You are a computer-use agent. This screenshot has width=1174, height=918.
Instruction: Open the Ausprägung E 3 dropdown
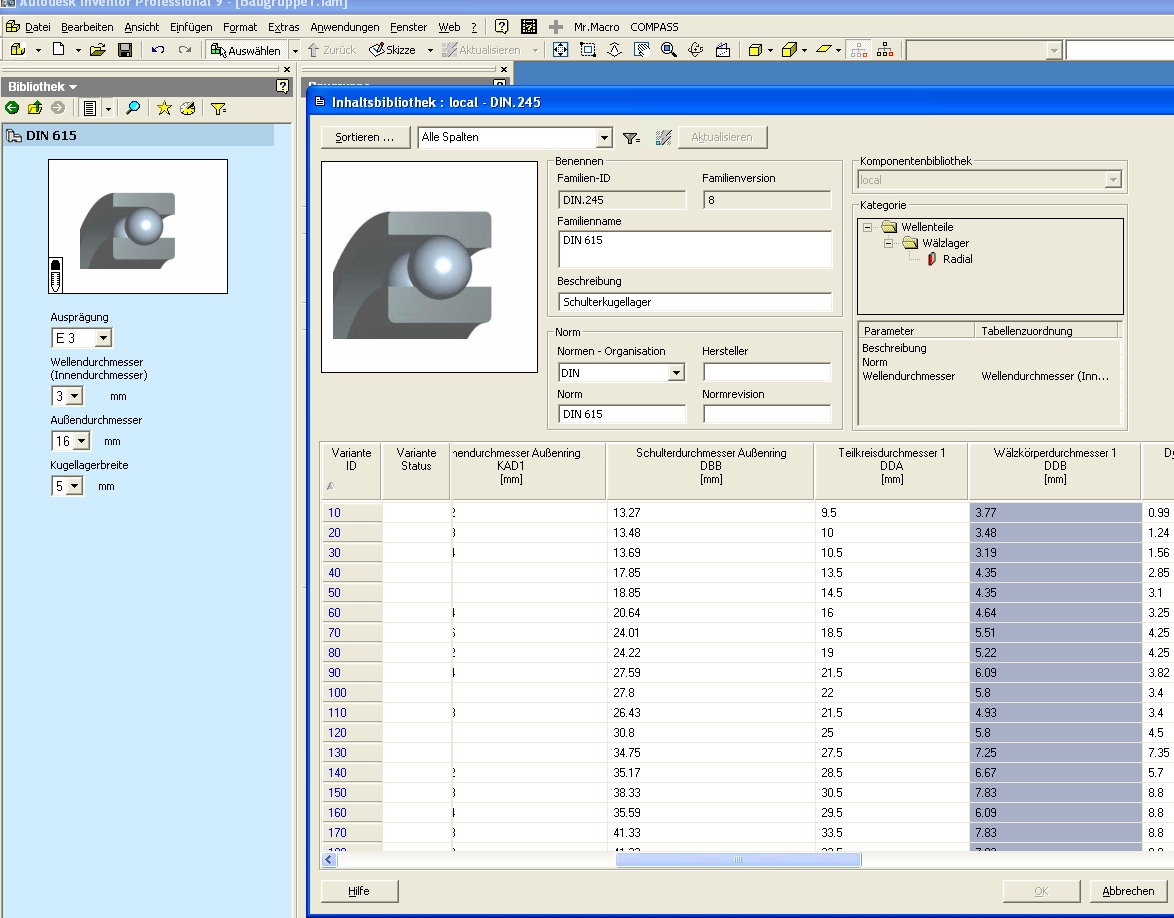tap(104, 339)
